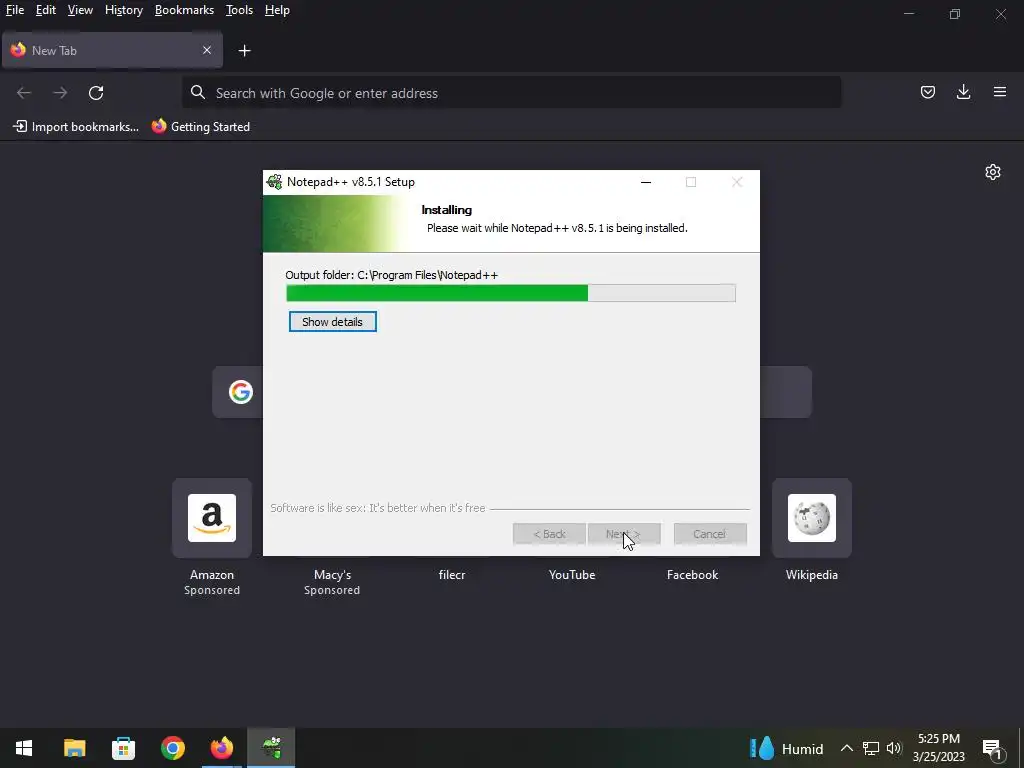Click the Notepad++ installer icon in the title bar
The image size is (1024, 768).
point(275,182)
